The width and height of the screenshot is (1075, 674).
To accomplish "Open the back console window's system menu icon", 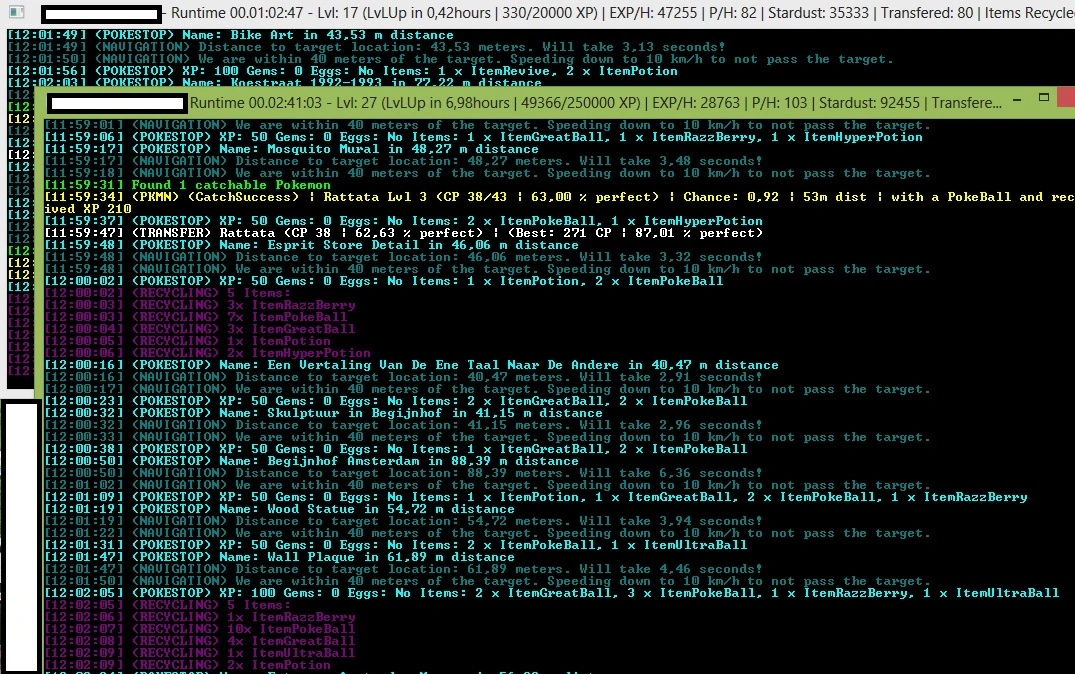I will [16, 12].
